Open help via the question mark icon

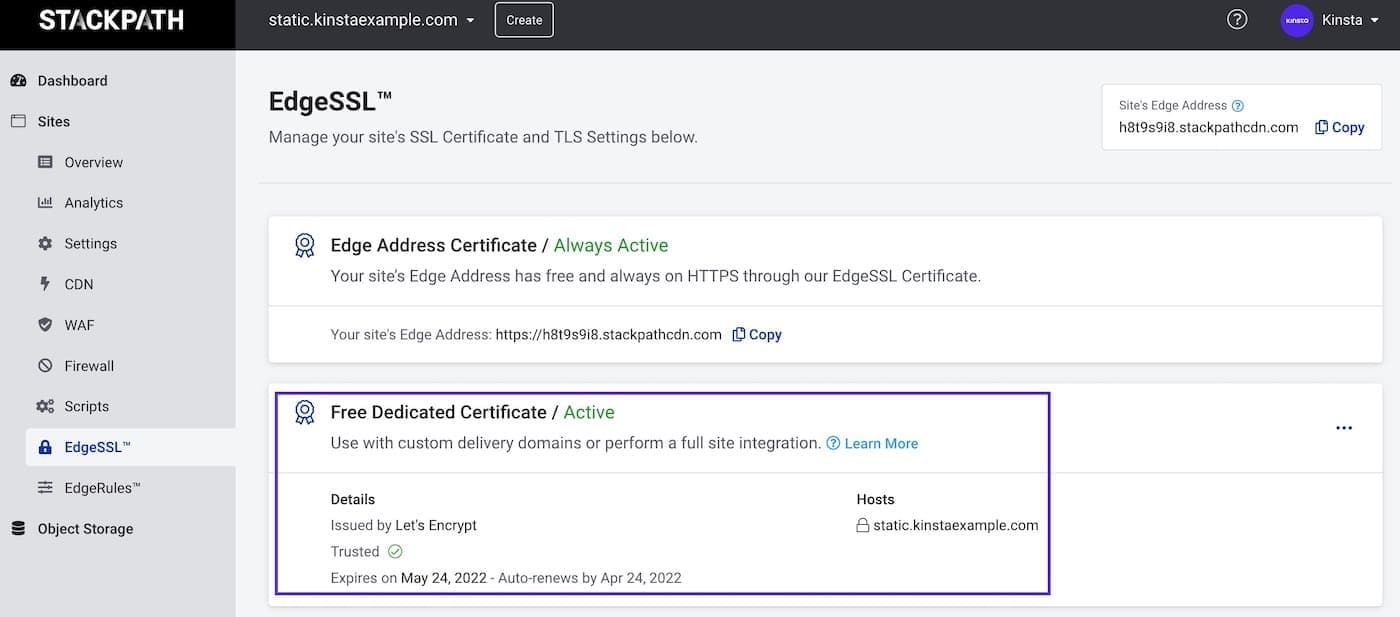pyautogui.click(x=1236, y=18)
